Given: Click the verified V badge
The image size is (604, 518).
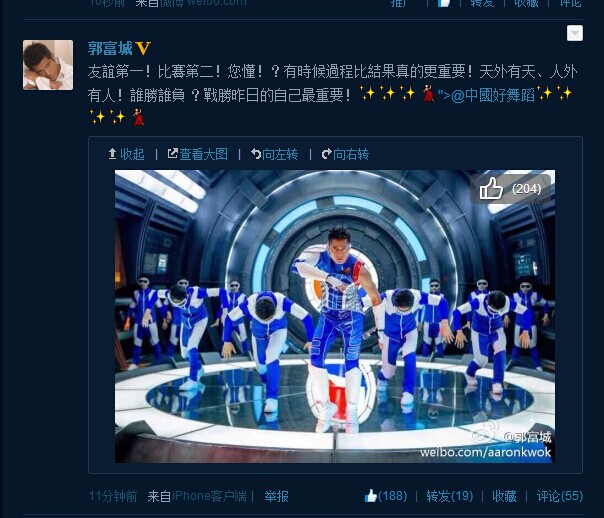Looking at the screenshot, I should tap(143, 49).
